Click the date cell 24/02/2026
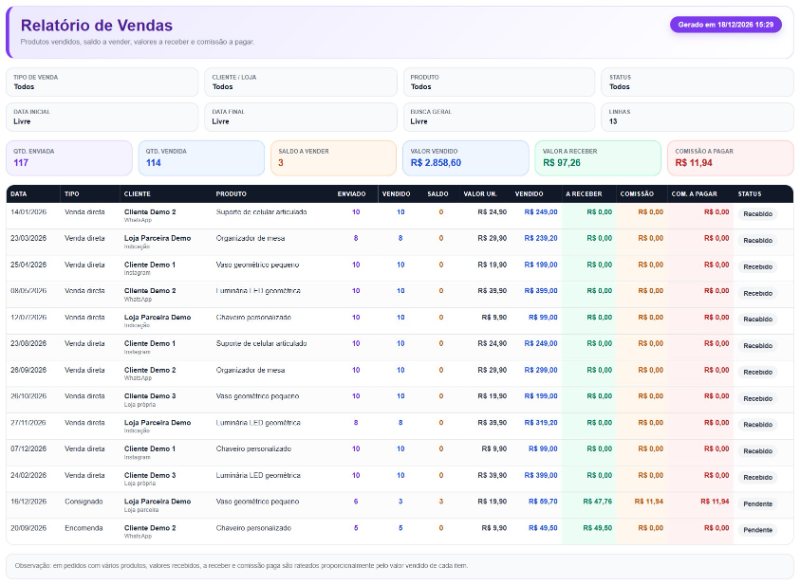The height and width of the screenshot is (585, 800). pyautogui.click(x=29, y=475)
